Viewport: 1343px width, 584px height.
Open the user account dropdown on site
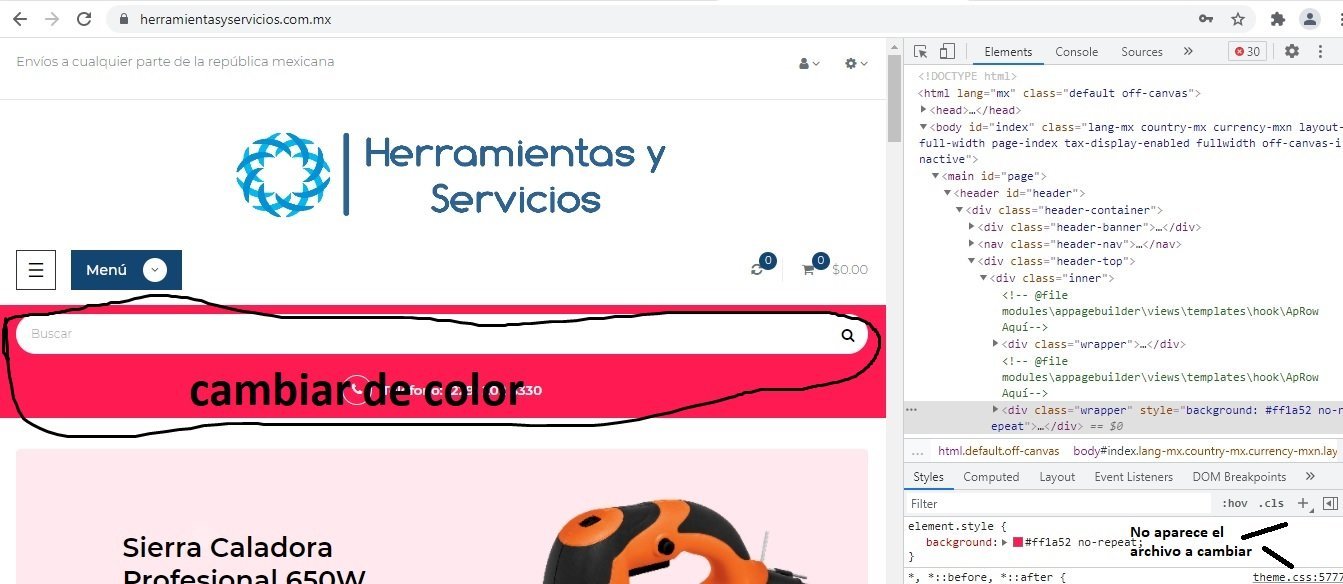tap(809, 63)
